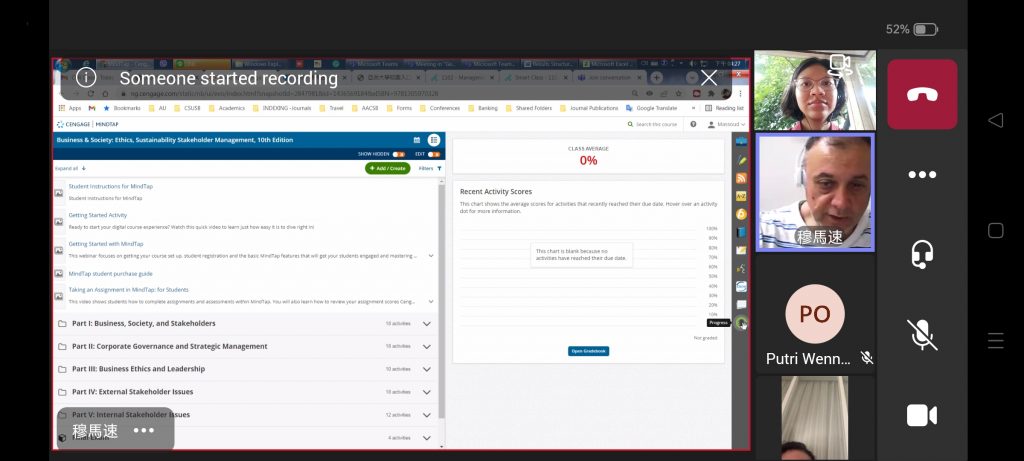Toggle the Edit mode switch
1024x461 pixels.
click(x=434, y=154)
